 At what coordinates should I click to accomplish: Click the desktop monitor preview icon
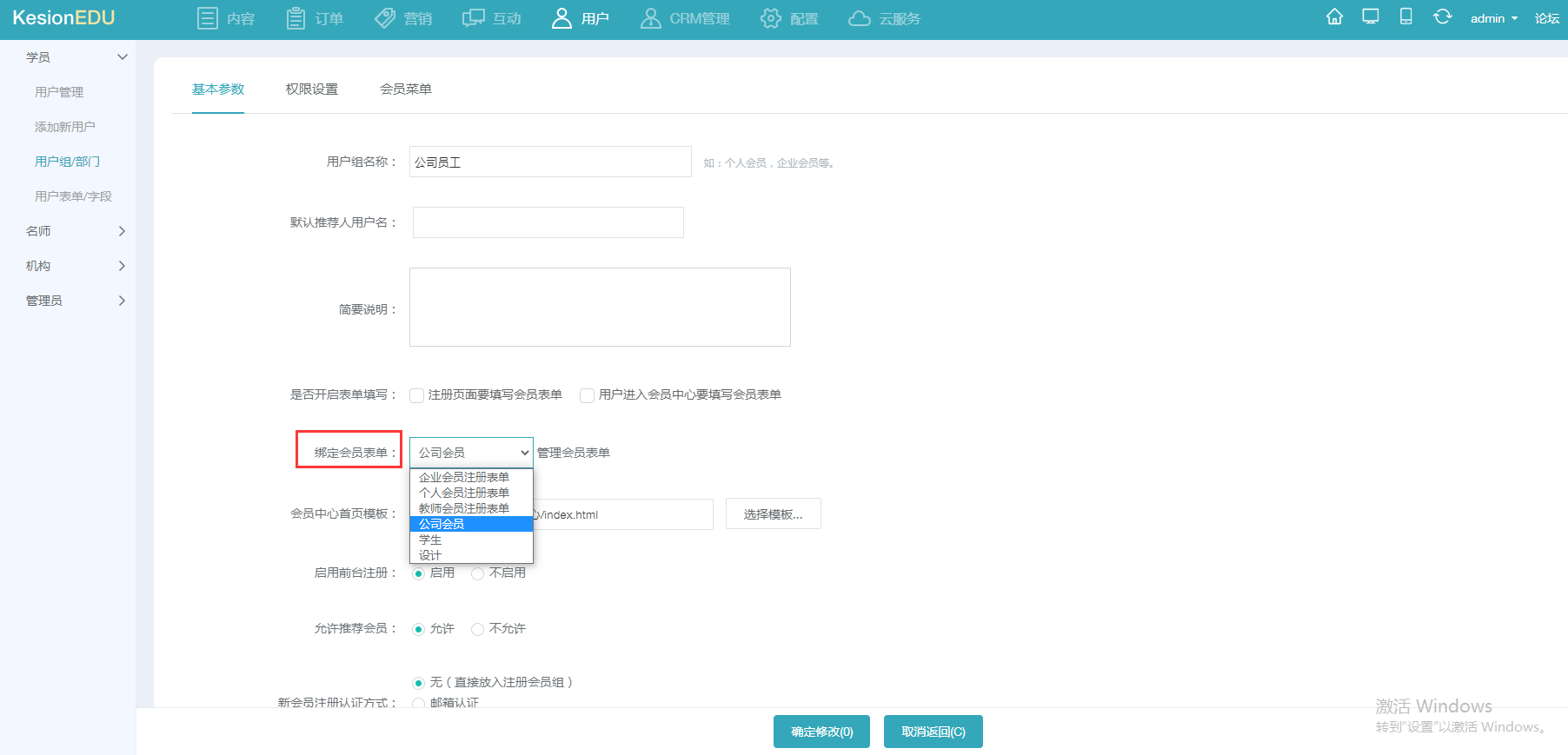coord(1371,17)
